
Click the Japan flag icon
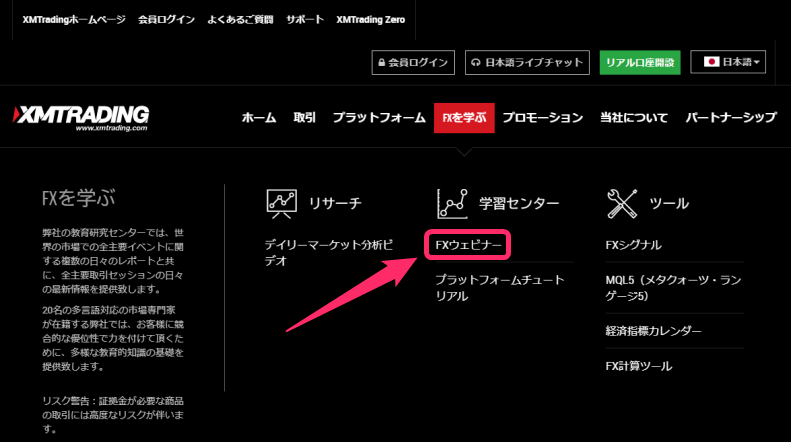tap(711, 62)
